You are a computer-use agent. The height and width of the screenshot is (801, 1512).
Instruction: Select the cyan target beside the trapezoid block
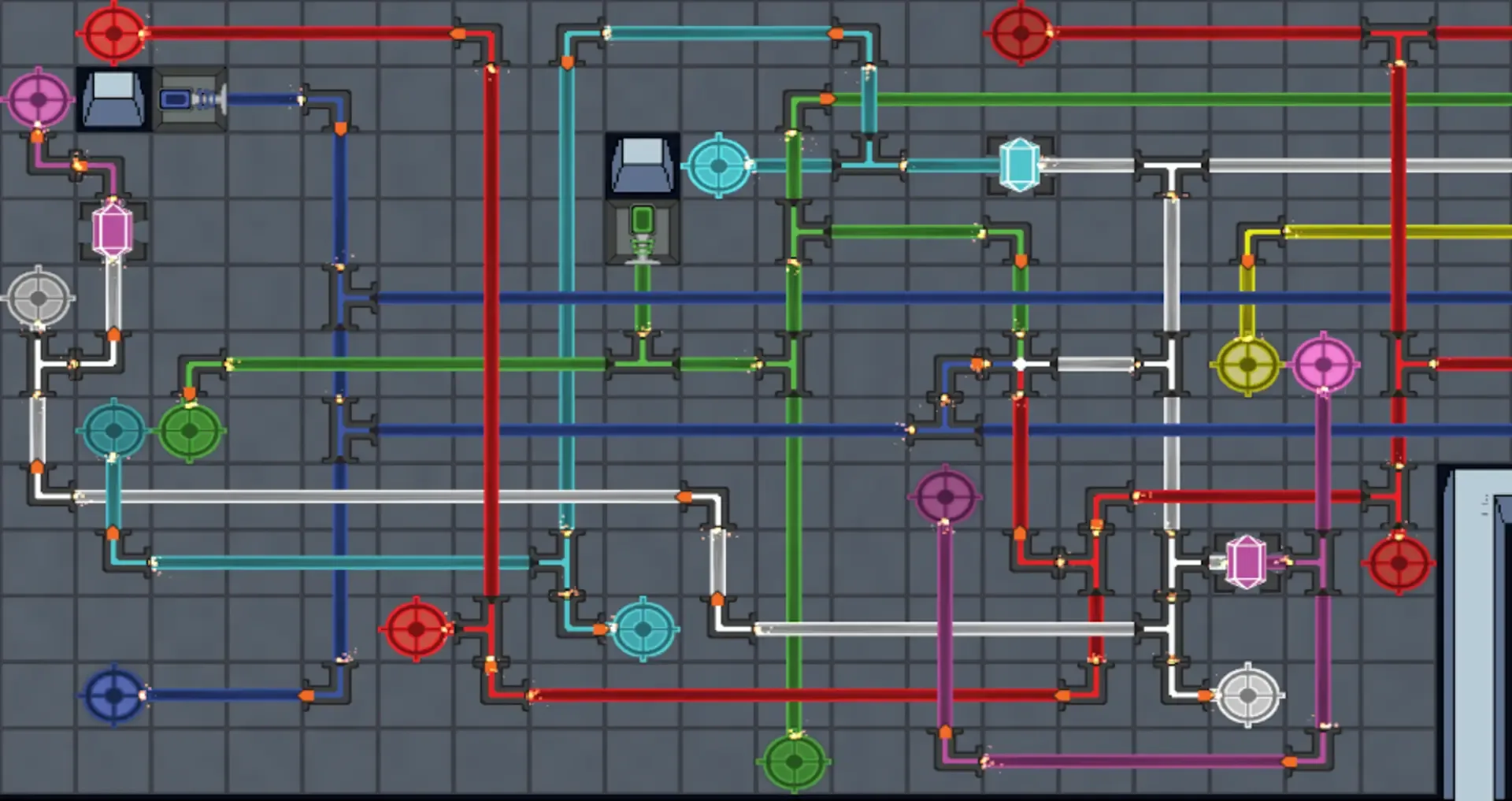point(718,165)
